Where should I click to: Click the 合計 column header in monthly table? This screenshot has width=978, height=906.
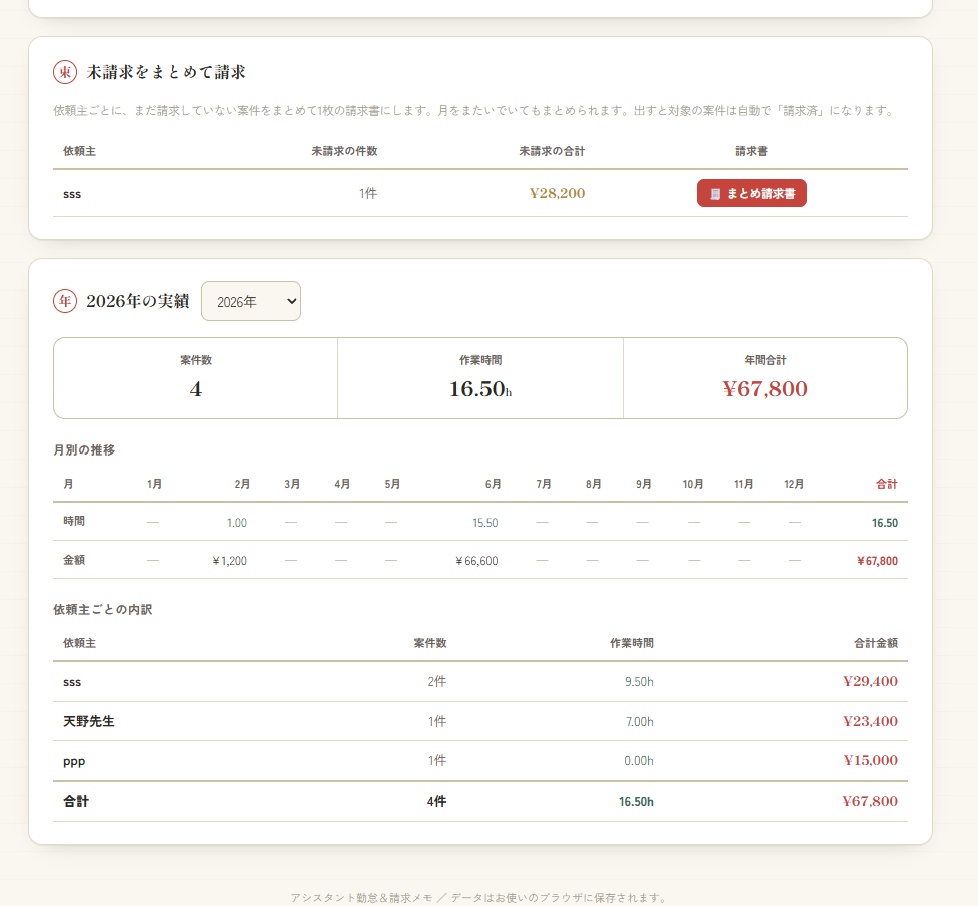[886, 484]
